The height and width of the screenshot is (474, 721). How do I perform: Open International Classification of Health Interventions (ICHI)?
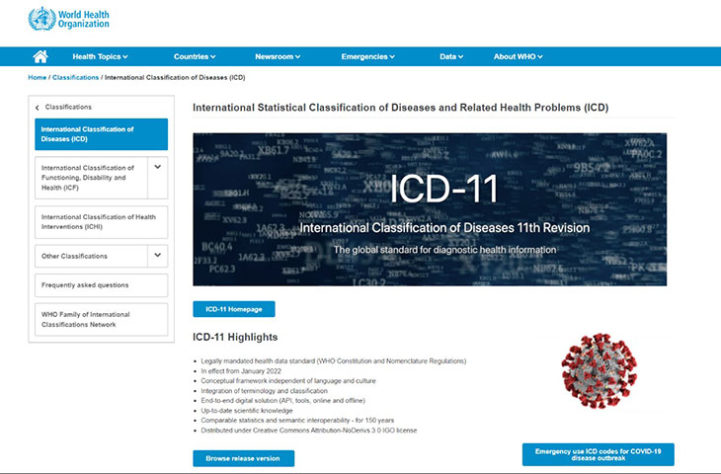(101, 222)
